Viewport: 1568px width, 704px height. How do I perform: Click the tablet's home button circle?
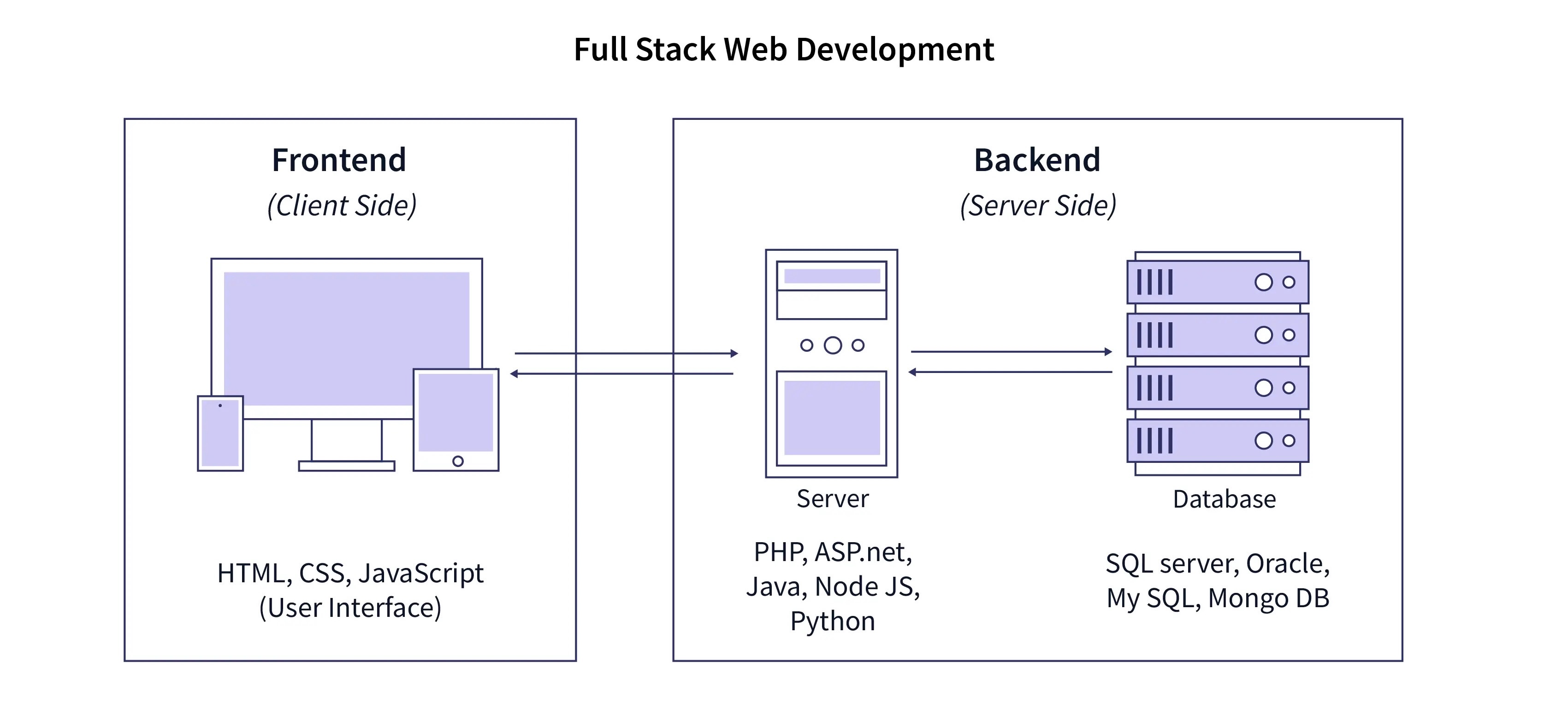pos(458,461)
